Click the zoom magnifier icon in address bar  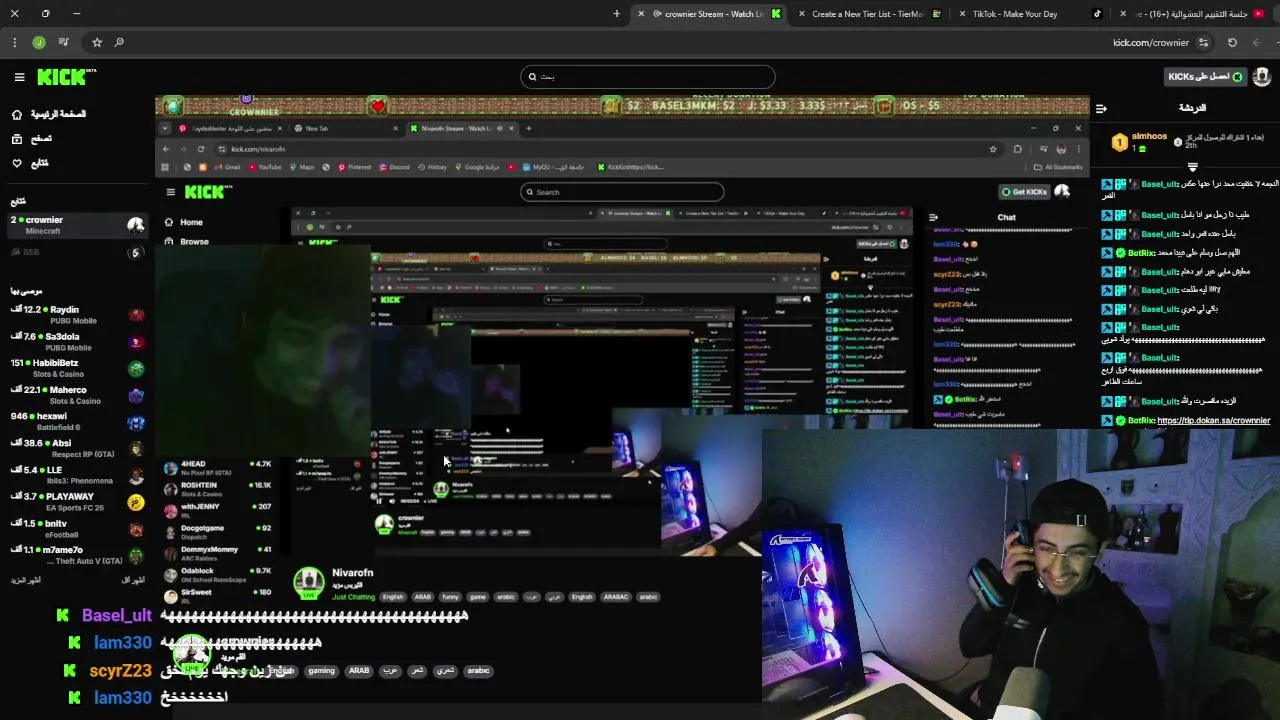(x=119, y=42)
